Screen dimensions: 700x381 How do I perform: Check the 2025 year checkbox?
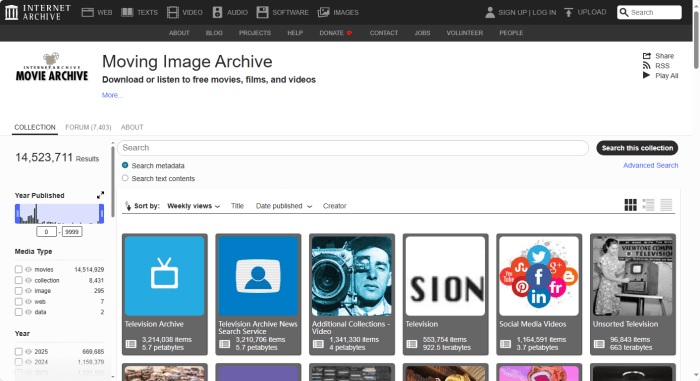coord(18,352)
